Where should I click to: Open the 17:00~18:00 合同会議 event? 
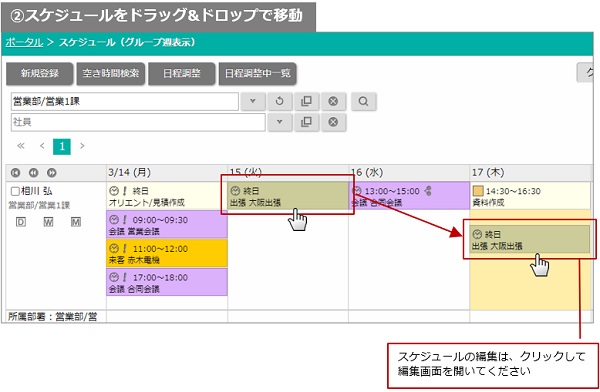pos(167,283)
